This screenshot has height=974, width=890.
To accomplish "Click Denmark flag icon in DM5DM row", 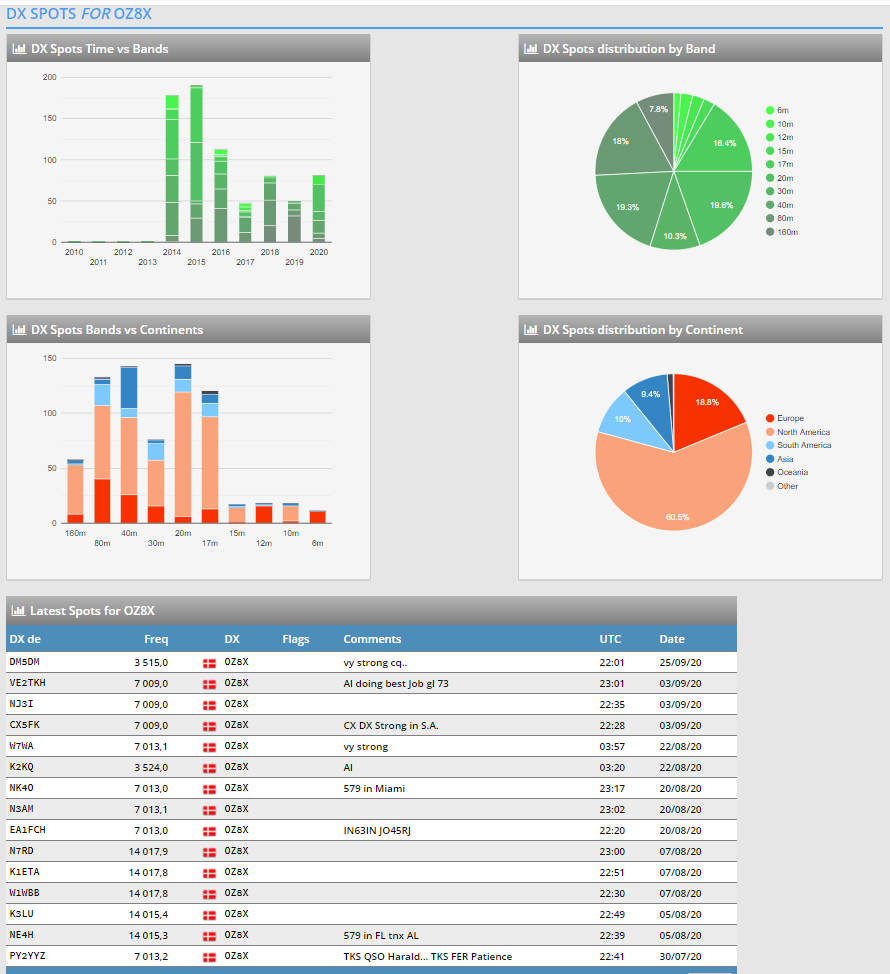I will 210,663.
